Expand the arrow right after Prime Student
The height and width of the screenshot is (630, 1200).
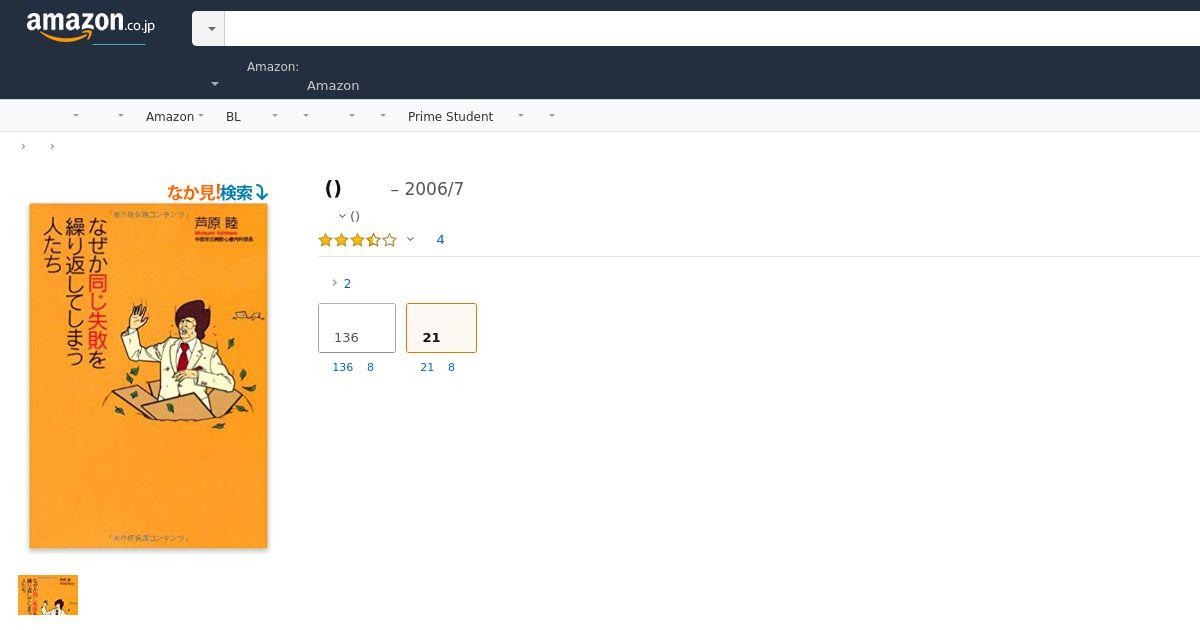coord(520,116)
